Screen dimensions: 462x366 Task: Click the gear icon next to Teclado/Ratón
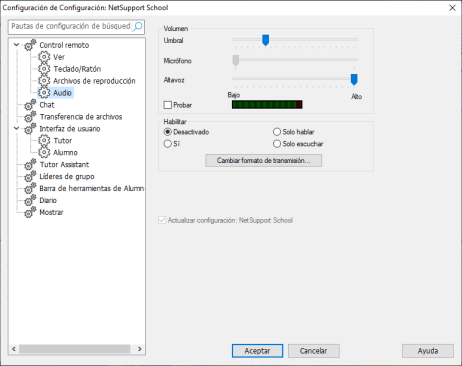pyautogui.click(x=44, y=69)
